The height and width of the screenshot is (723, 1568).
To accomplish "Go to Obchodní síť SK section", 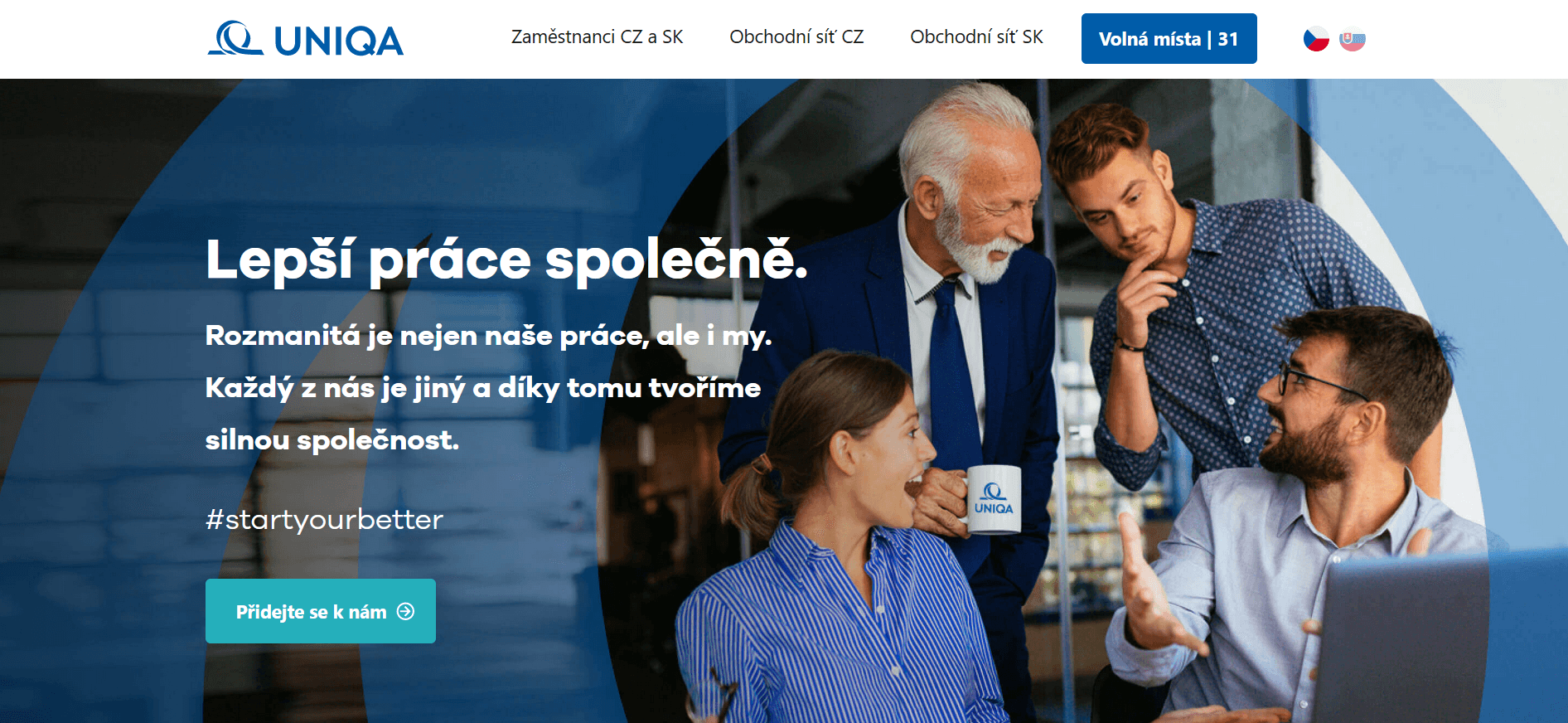I will pos(976,37).
